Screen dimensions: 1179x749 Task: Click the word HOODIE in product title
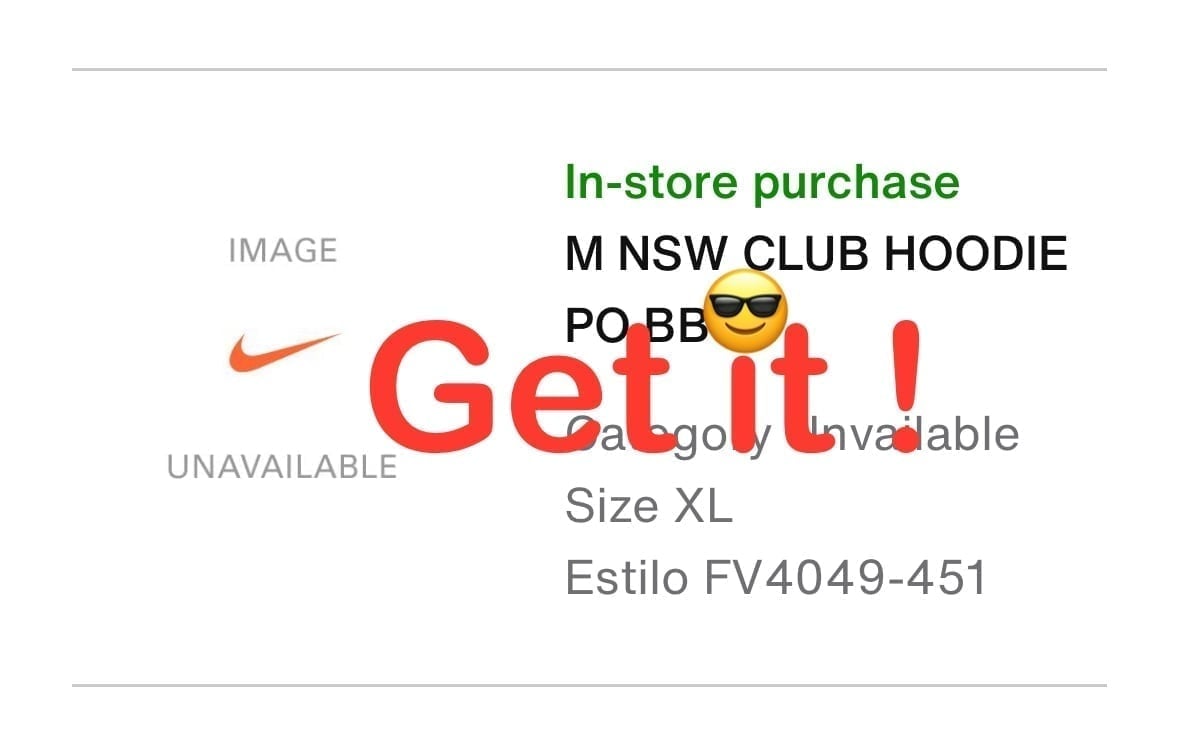click(x=975, y=253)
